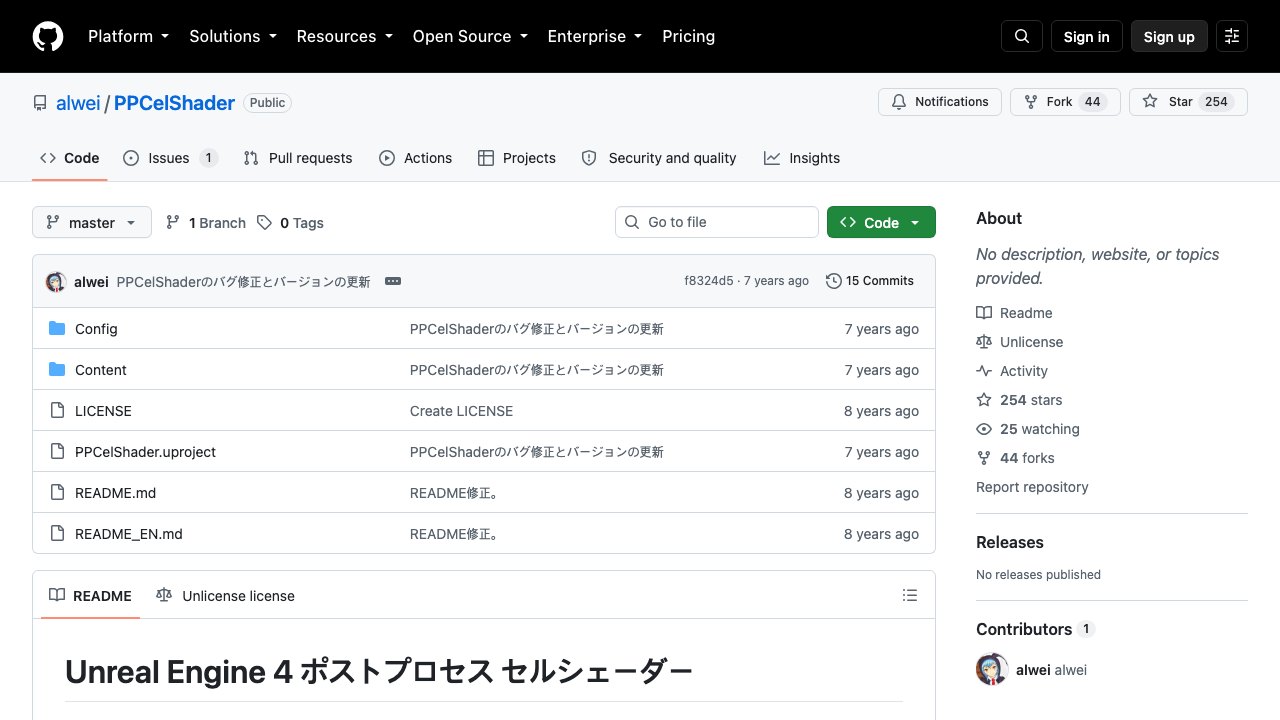This screenshot has width=1280, height=720.
Task: Star the PPCelShader repository
Action: [x=1188, y=102]
